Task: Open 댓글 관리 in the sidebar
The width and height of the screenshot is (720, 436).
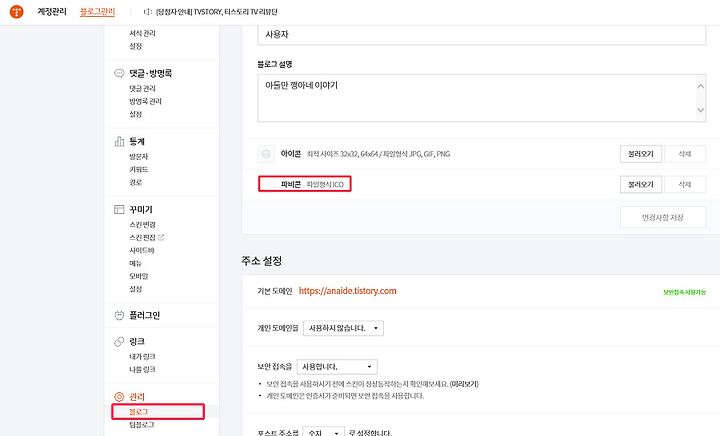Action: (142, 88)
